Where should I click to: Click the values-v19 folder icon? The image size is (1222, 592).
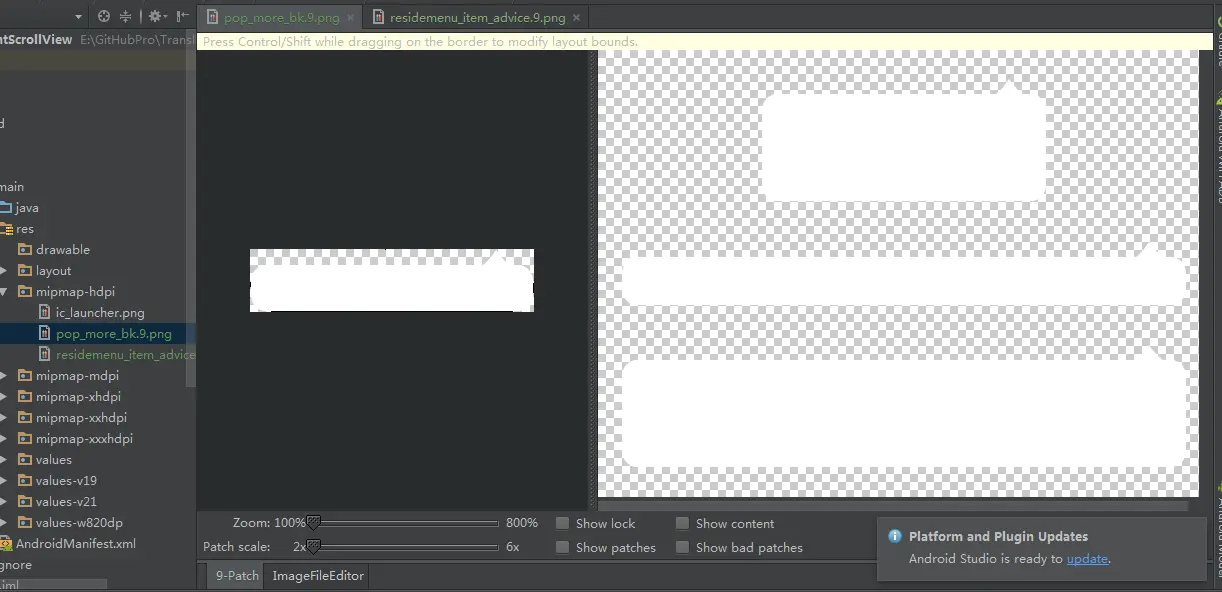tap(25, 481)
